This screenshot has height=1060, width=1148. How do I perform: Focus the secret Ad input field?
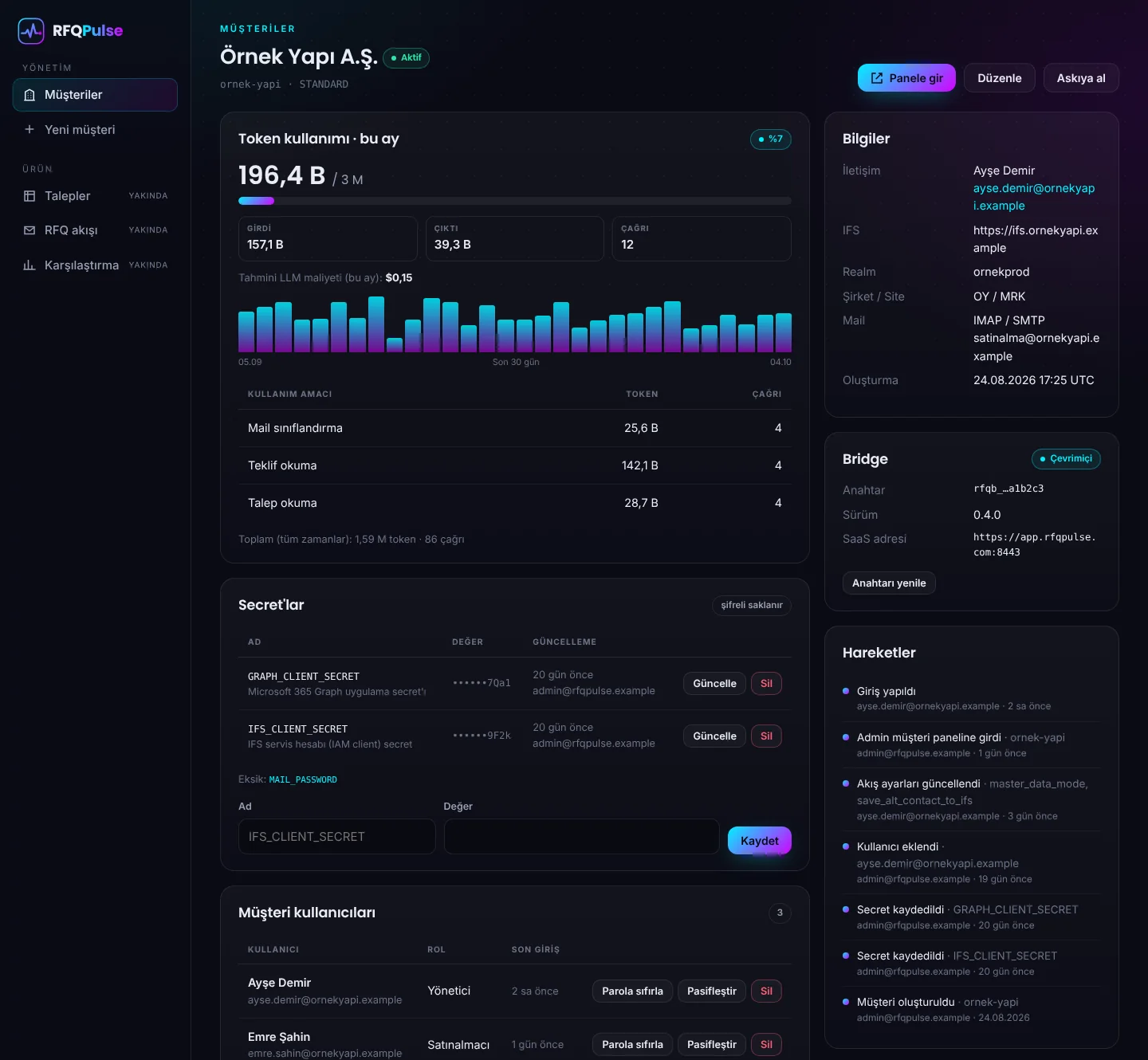coord(337,837)
